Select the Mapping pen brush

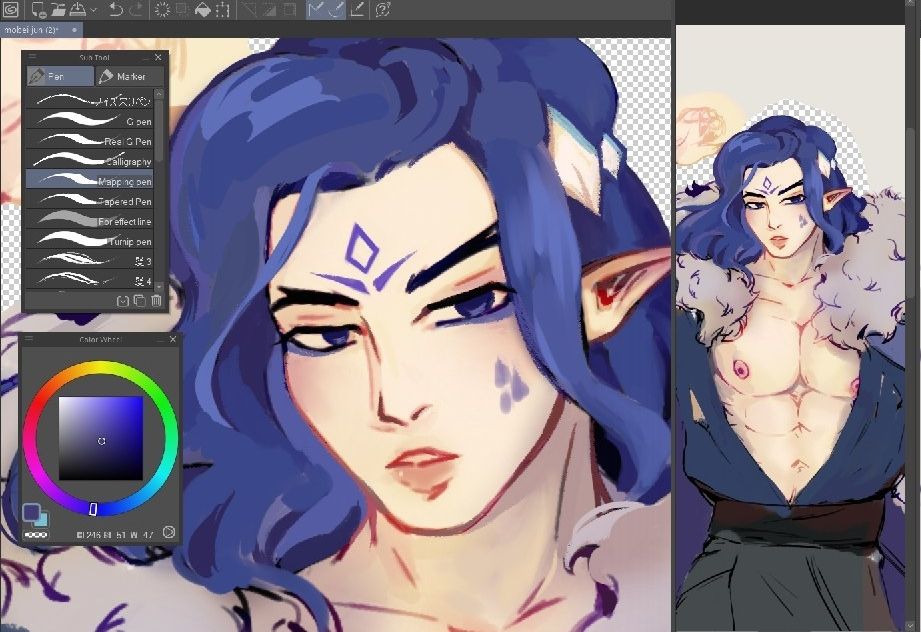point(89,181)
